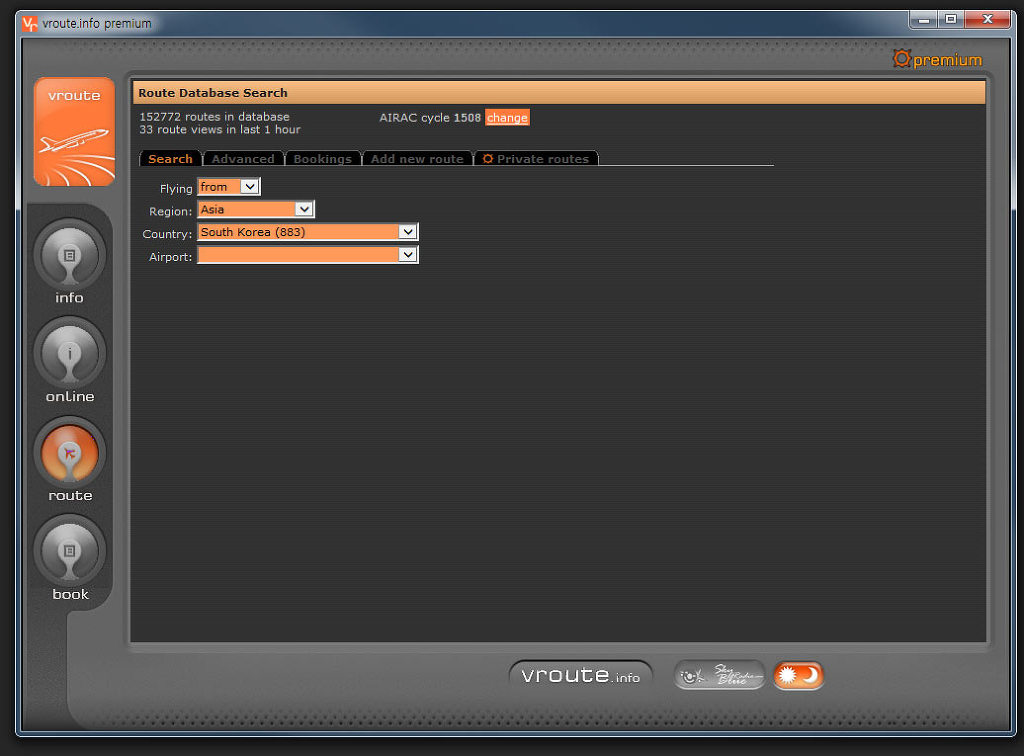Select the route sidebar button
This screenshot has width=1024, height=756.
(69, 454)
